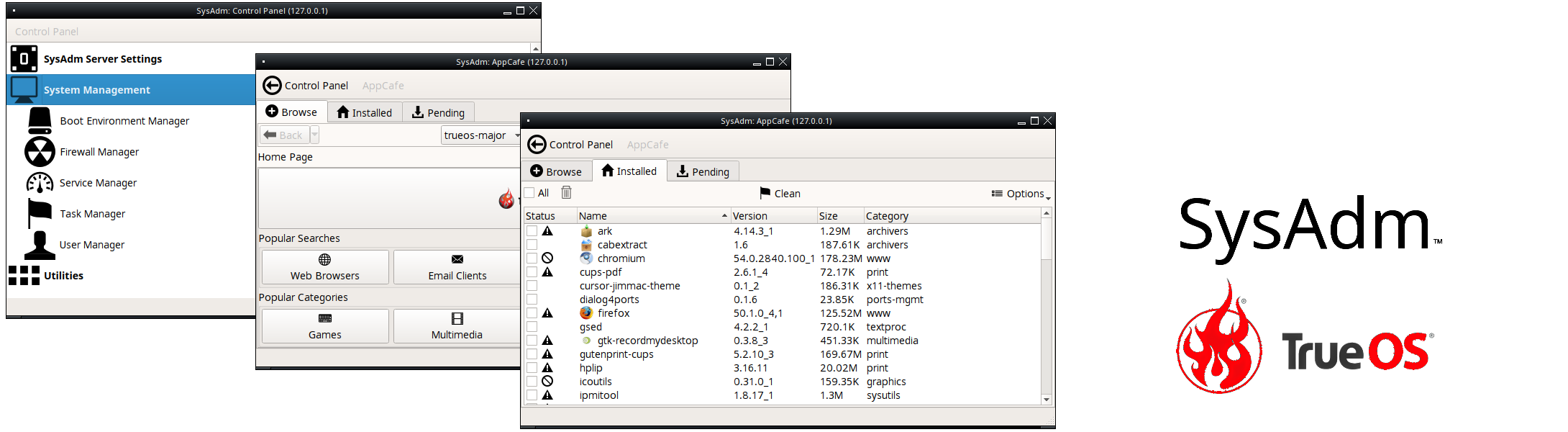This screenshot has width=1568, height=432.
Task: Tick the gsed checkbox
Action: pos(532,327)
